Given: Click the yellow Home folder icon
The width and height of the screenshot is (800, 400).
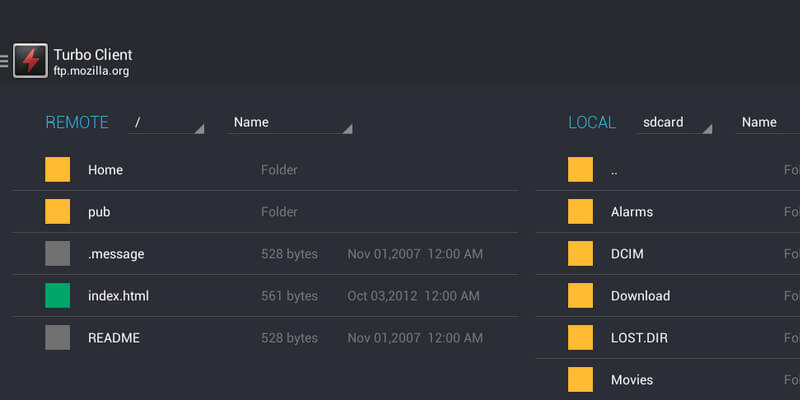Looking at the screenshot, I should 57,170.
